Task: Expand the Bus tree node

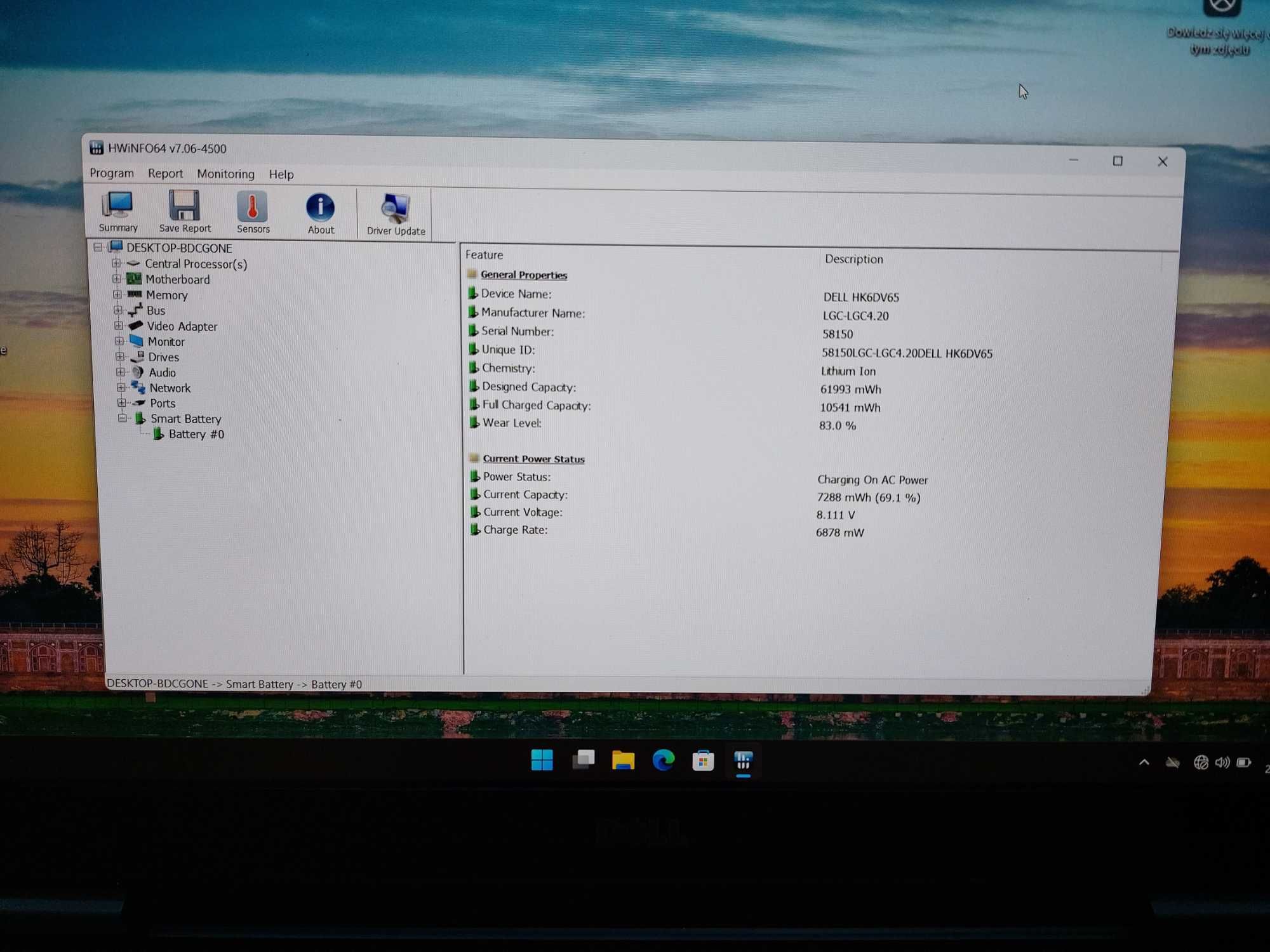Action: point(117,310)
